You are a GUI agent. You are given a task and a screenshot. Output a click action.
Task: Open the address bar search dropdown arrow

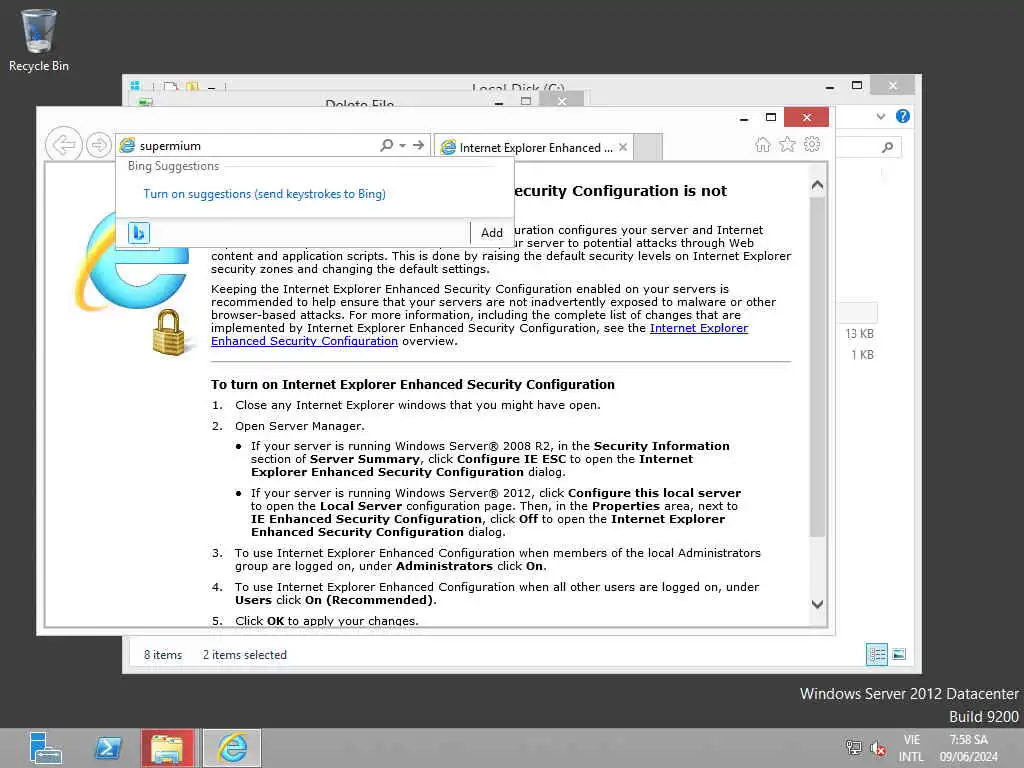(x=403, y=146)
